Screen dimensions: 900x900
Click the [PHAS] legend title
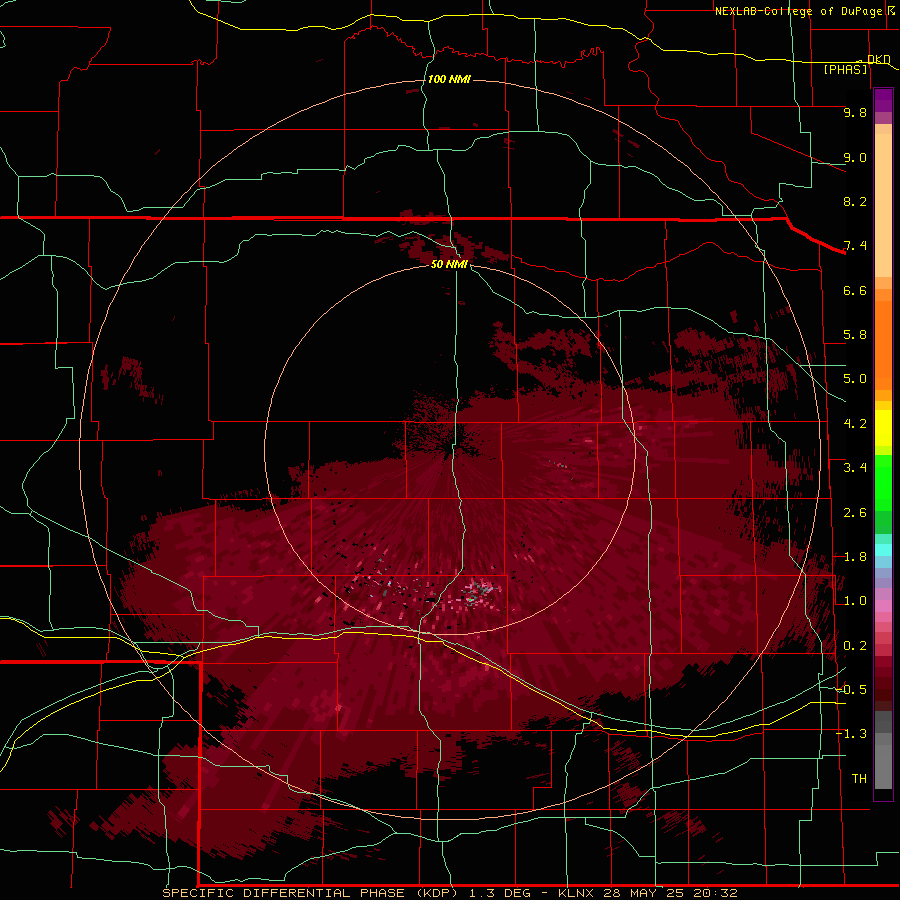pyautogui.click(x=845, y=69)
